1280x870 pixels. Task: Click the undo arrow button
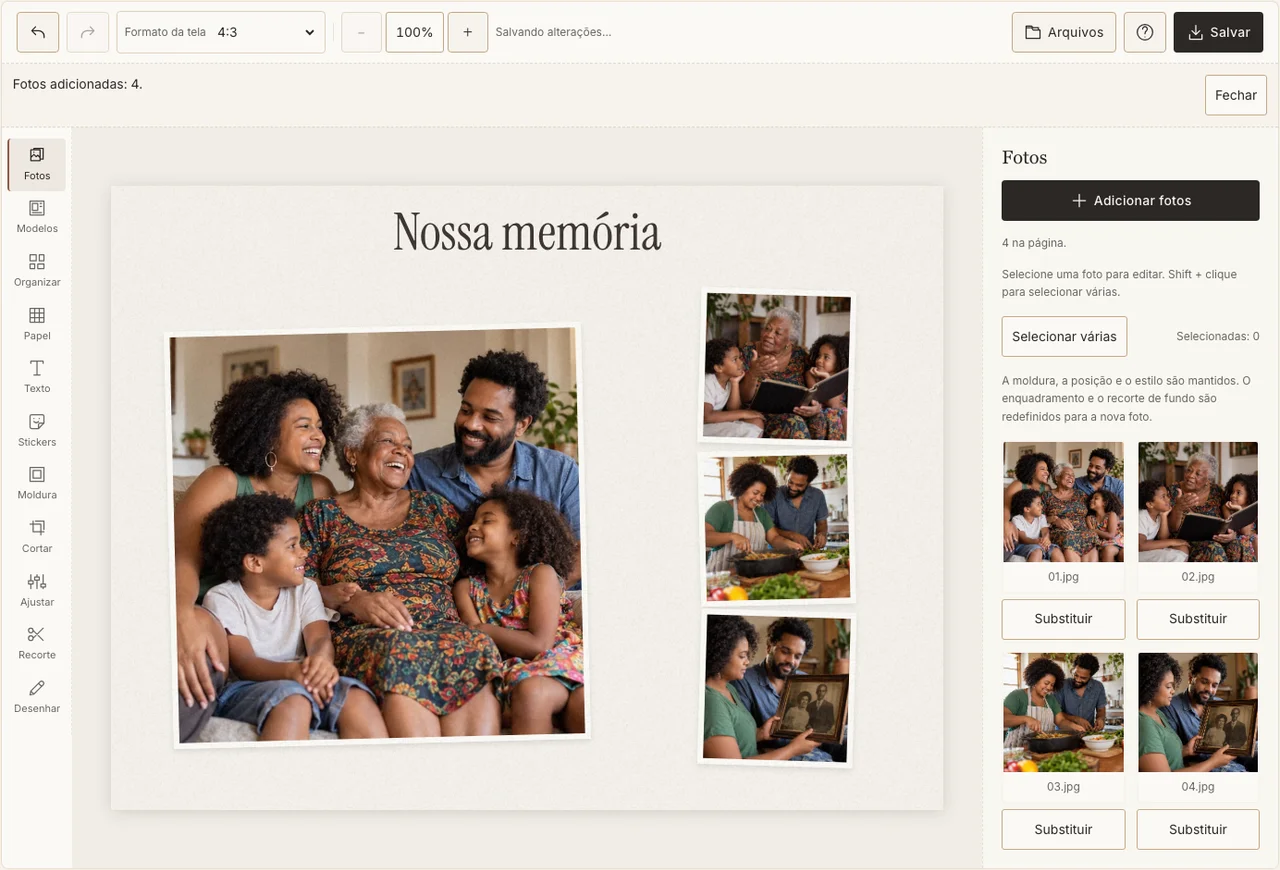(38, 32)
